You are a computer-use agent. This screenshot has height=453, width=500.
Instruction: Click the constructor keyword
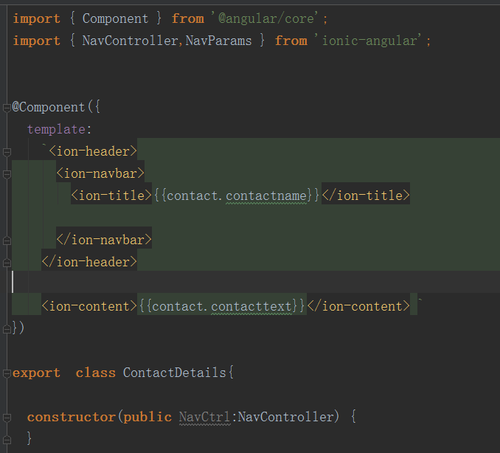click(72, 417)
